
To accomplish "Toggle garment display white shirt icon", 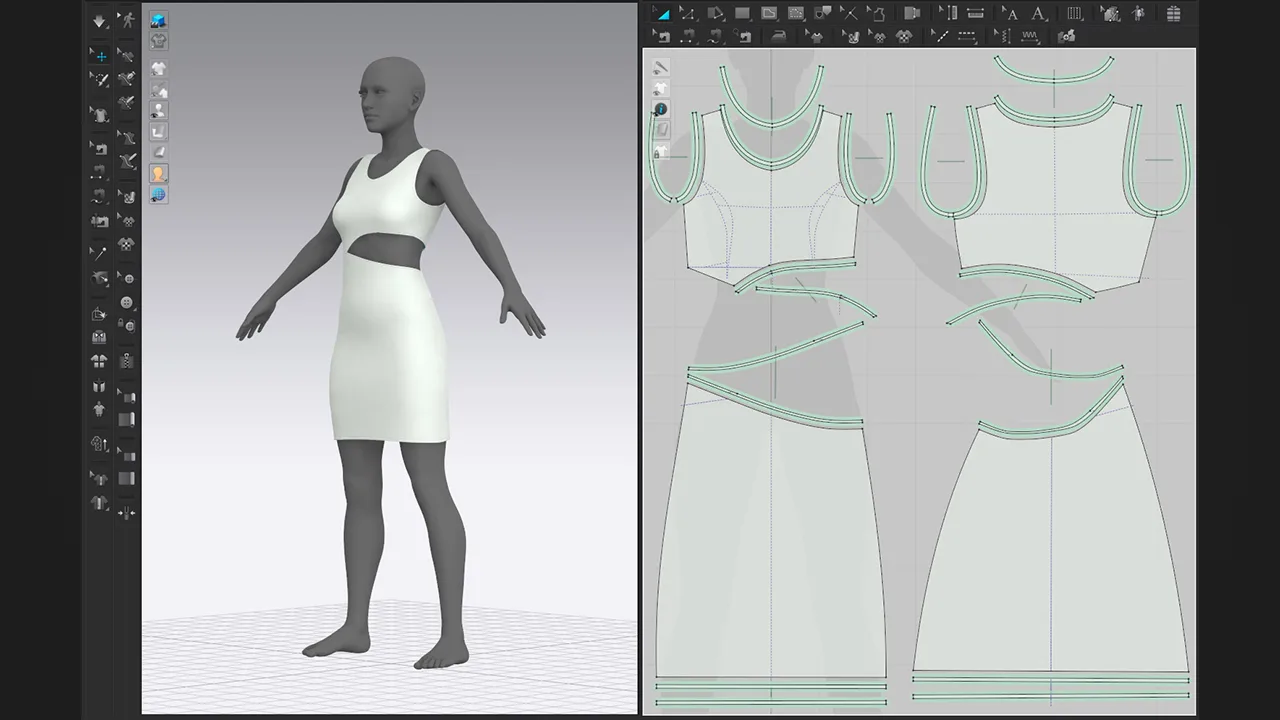I will [158, 68].
